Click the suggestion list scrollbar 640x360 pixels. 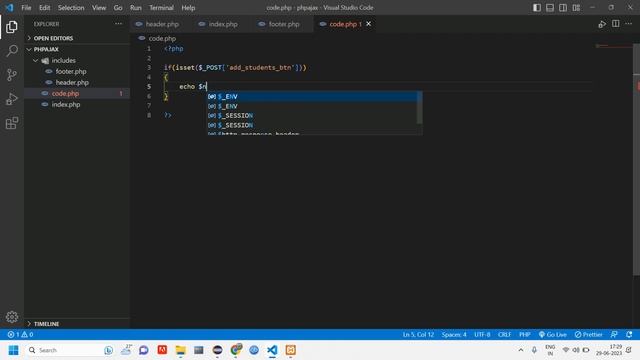click(420, 108)
